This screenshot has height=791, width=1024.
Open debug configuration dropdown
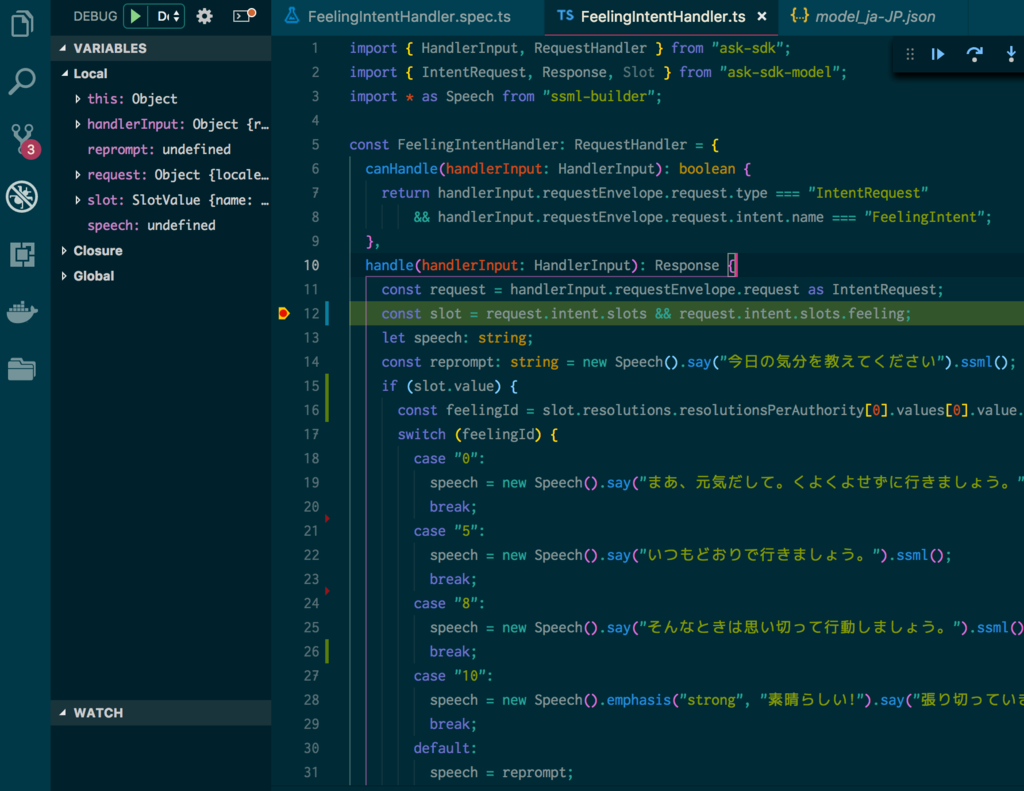click(168, 16)
